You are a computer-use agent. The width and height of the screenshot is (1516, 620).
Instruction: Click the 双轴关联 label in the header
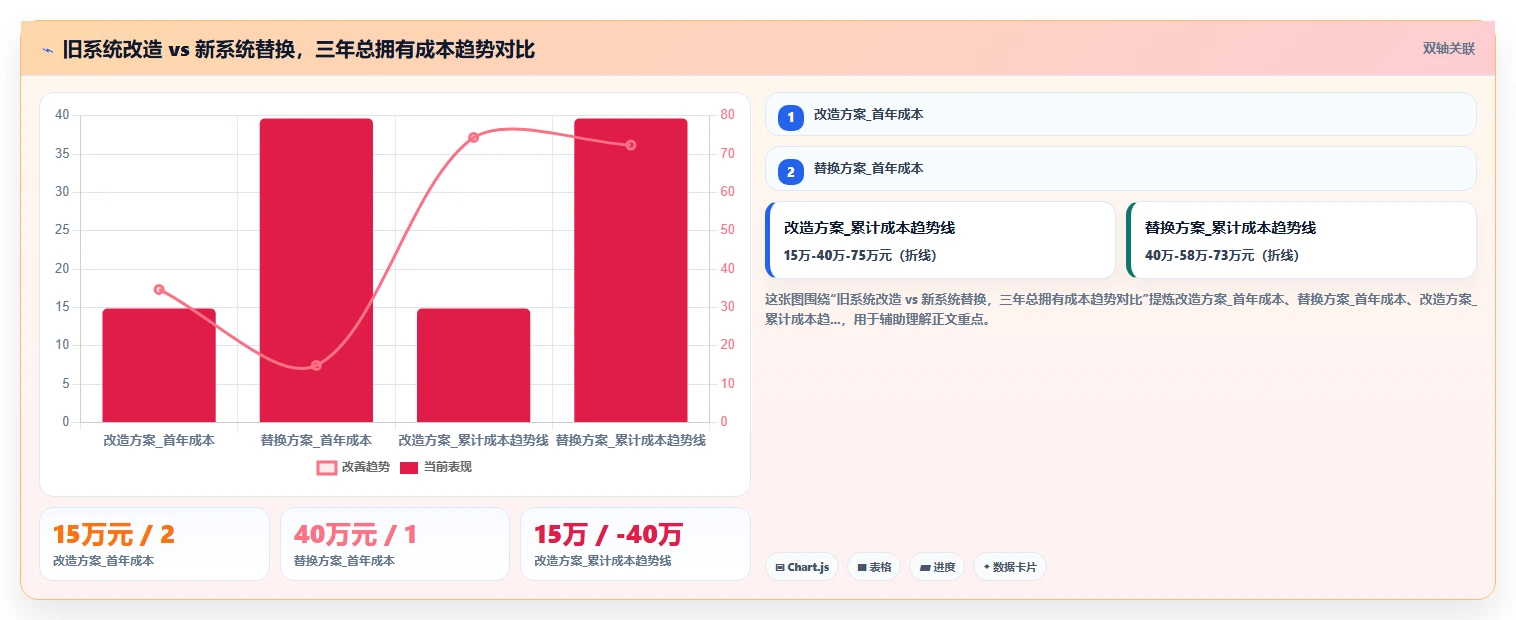coord(1448,48)
